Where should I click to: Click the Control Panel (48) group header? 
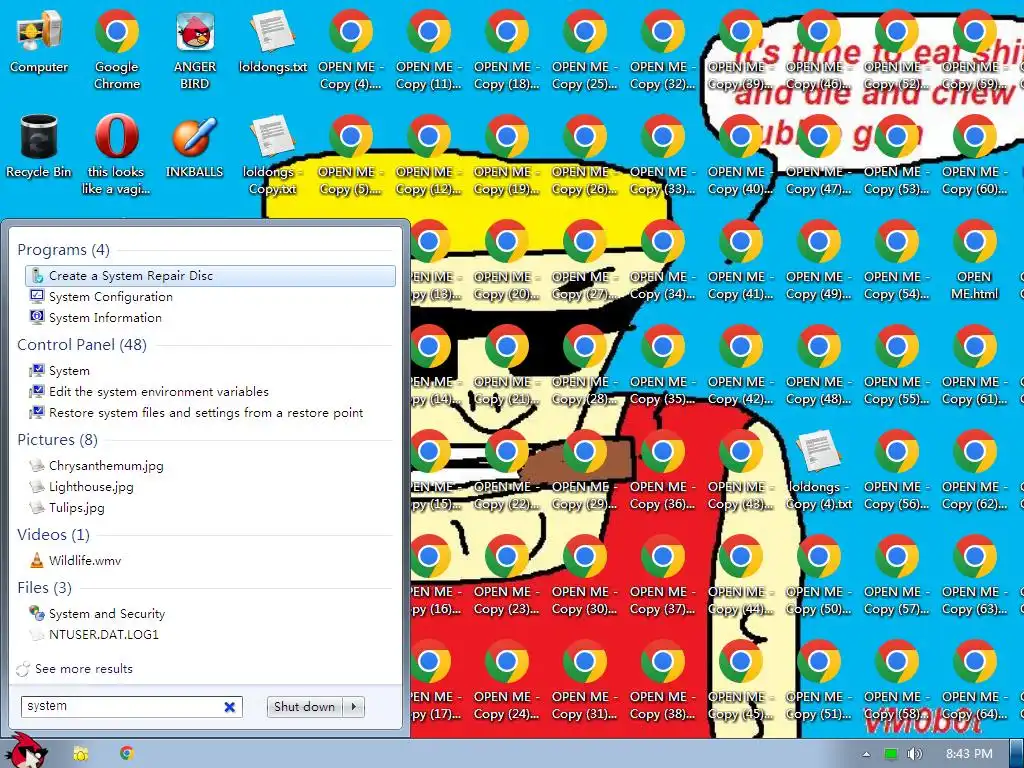pos(82,344)
